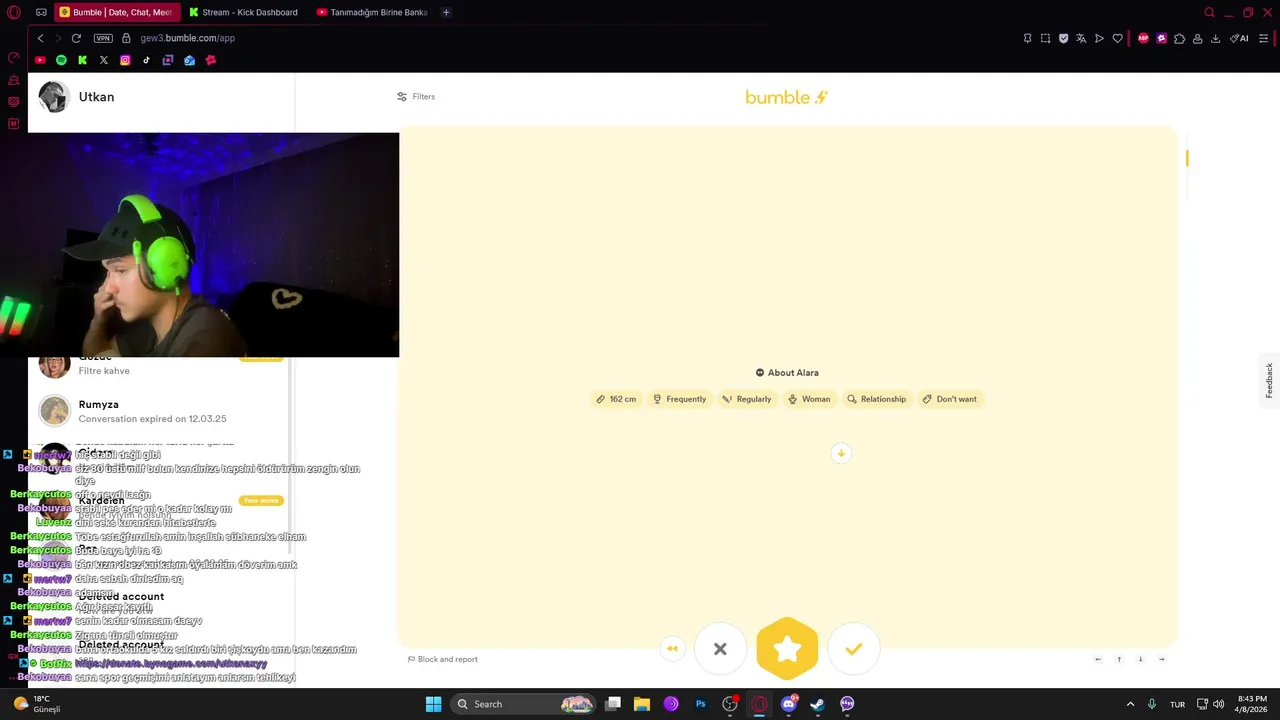Image resolution: width=1280 pixels, height=720 pixels.
Task: SuperSwipe with the yellow star button
Action: (787, 649)
